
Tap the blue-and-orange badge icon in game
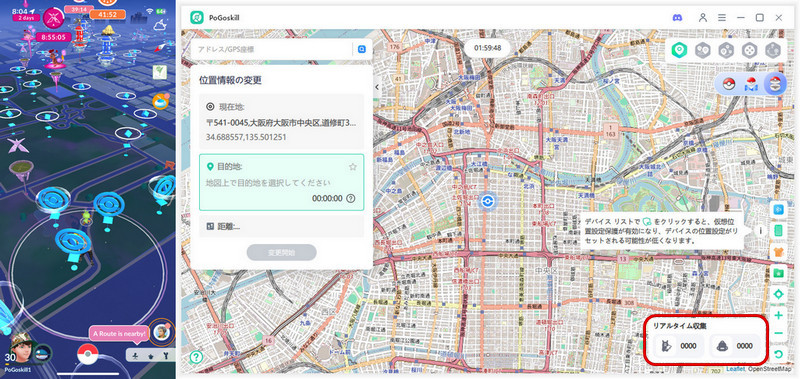click(161, 101)
